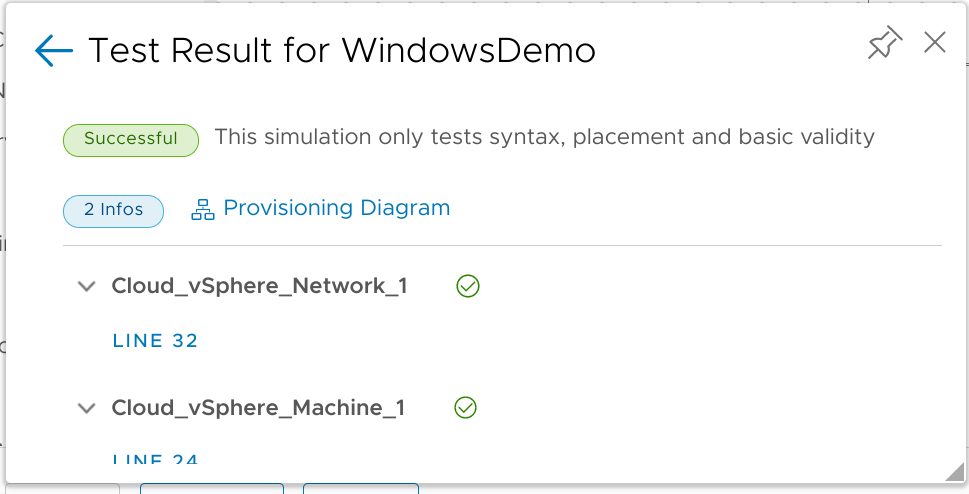Viewport: 969px width, 494px height.
Task: Jump to LINE 24 link
Action: [155, 459]
